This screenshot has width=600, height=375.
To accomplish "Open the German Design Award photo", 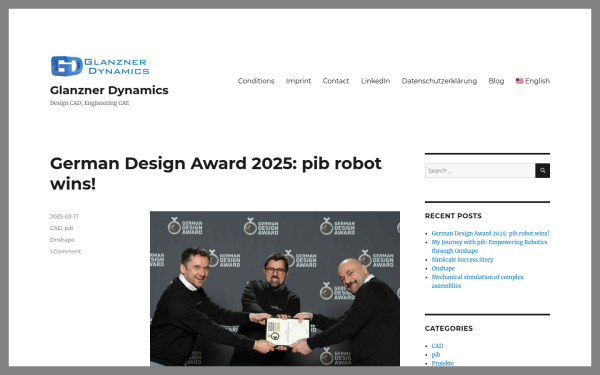I will coord(275,289).
